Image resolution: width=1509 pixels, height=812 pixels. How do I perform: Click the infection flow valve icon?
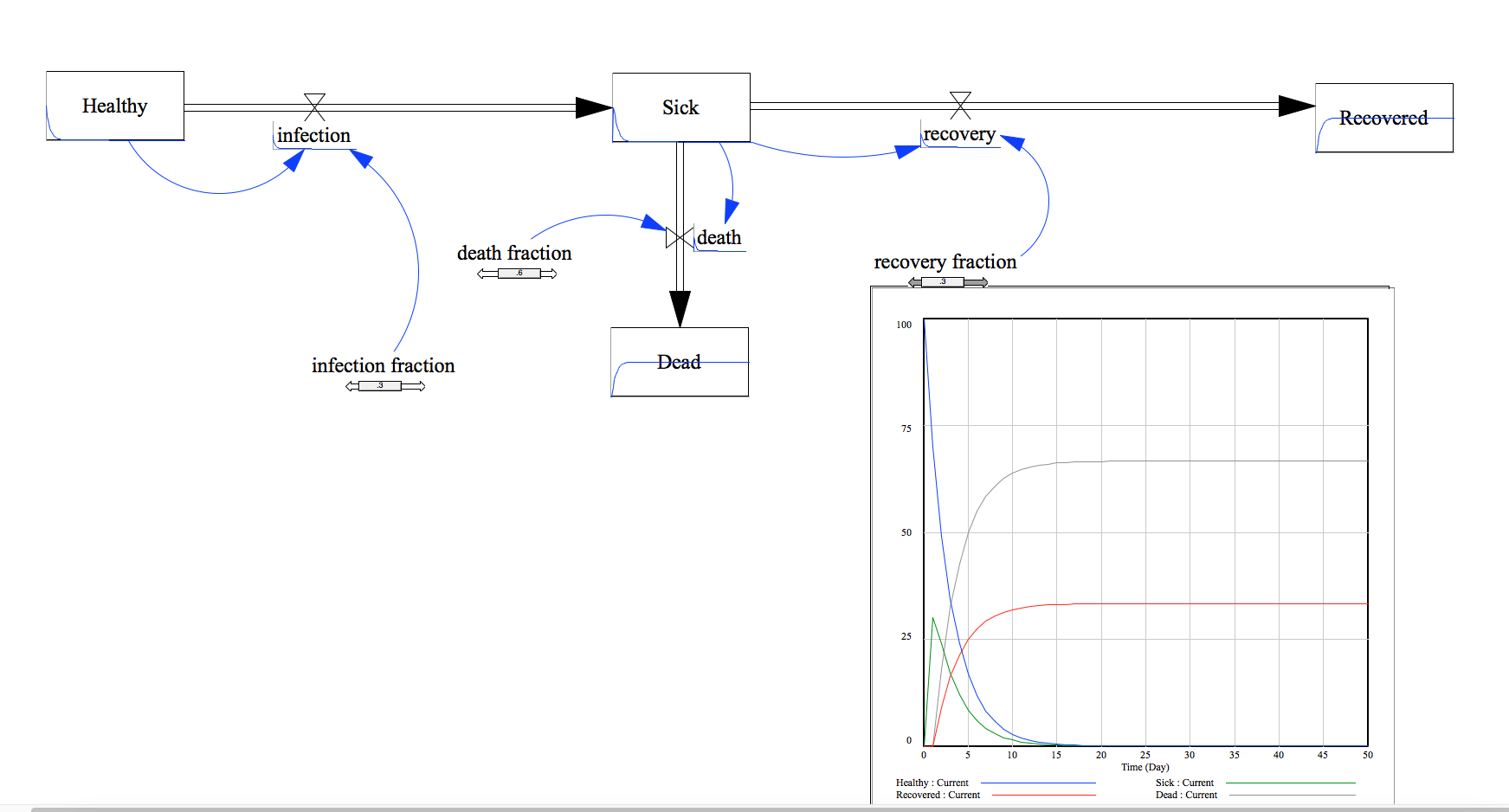(314, 107)
